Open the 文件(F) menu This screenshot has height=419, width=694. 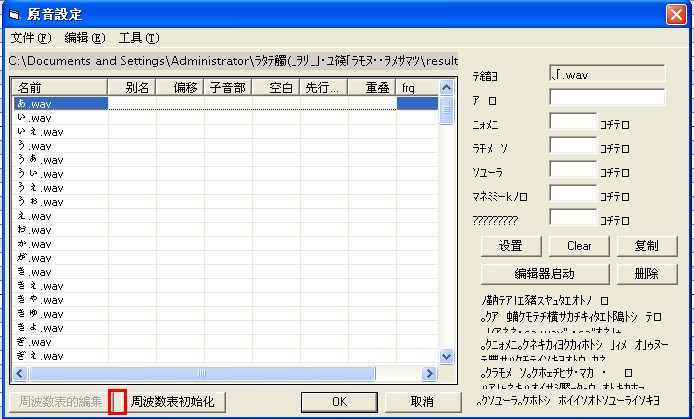31,38
